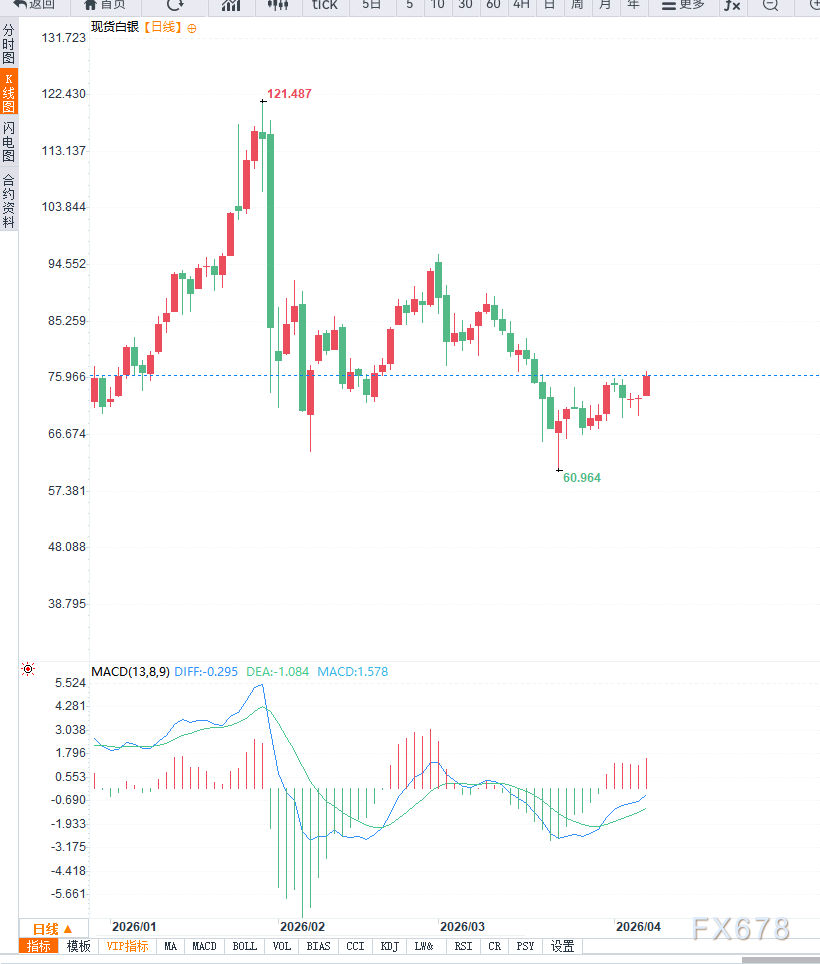Select the BOLL indicator tab
The width and height of the screenshot is (820, 964).
pos(244,946)
